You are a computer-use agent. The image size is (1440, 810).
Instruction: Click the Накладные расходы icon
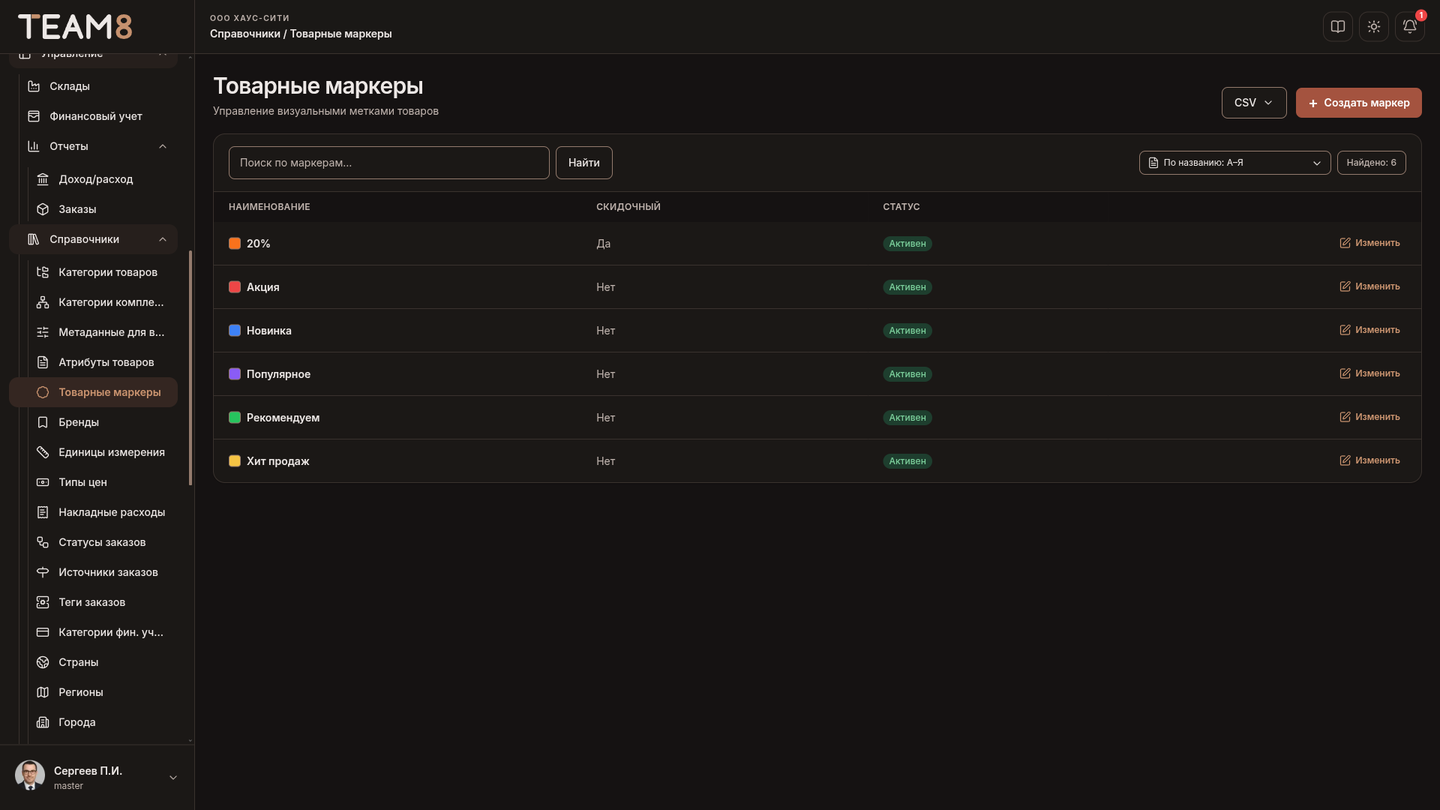[43, 512]
